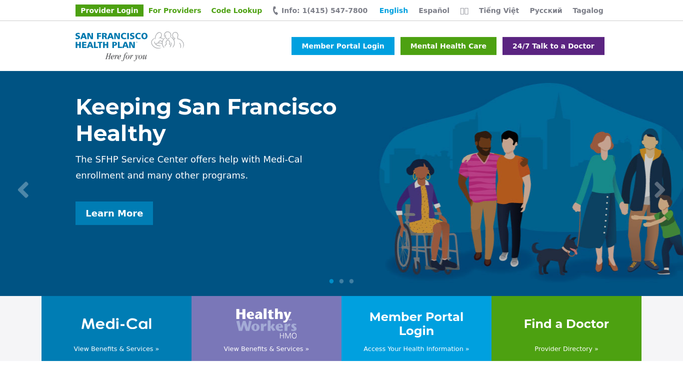The height and width of the screenshot is (384, 683).
Task: Switch language to Tiếng Việt
Action: coord(499,10)
